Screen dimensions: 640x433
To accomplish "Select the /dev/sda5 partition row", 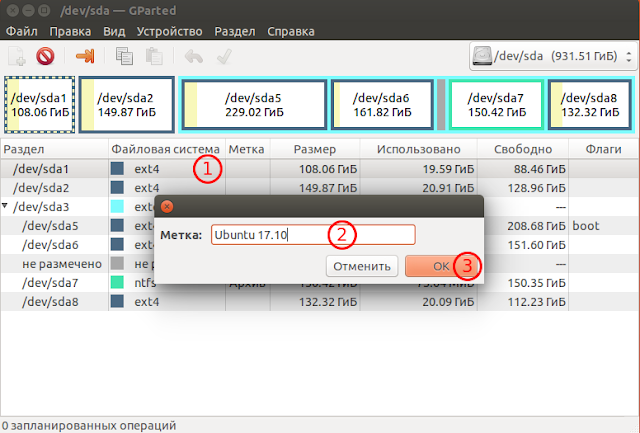I will 320,226.
